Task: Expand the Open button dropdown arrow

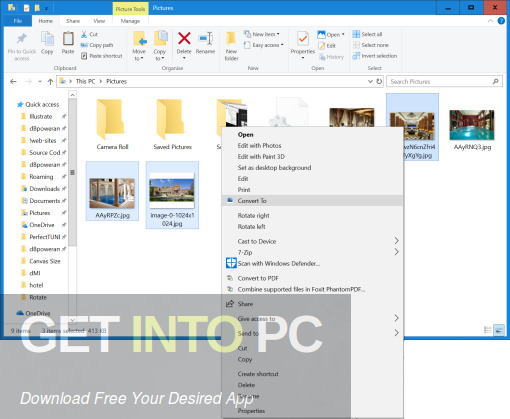Action: coord(343,34)
